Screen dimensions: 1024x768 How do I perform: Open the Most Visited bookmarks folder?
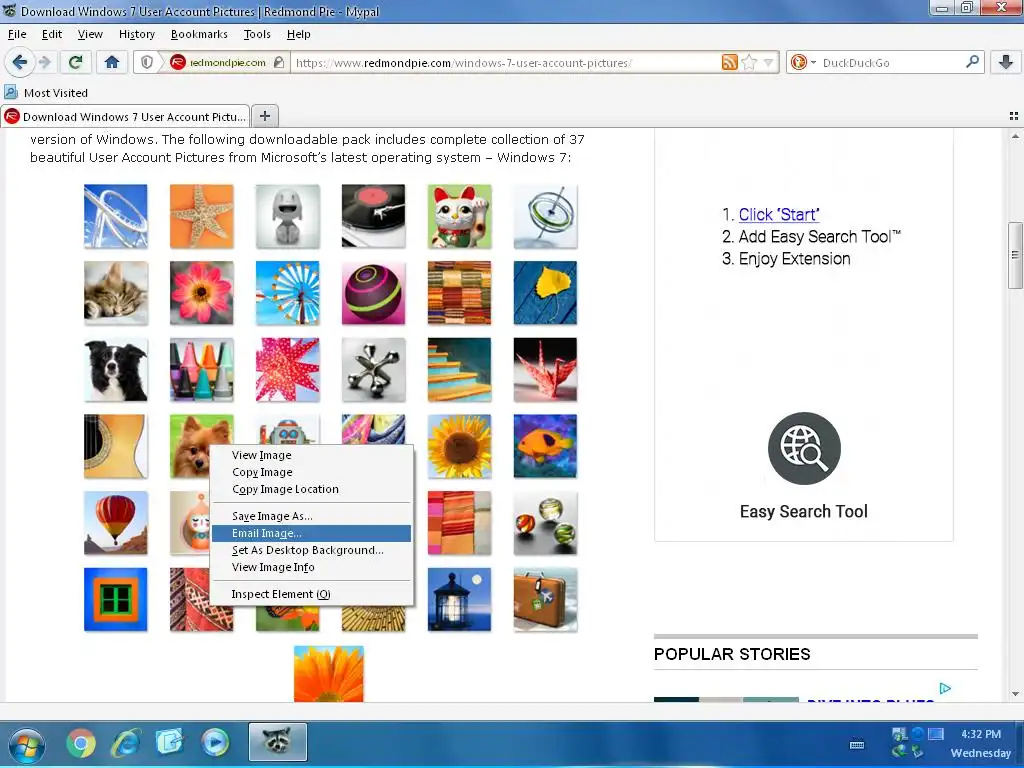point(46,93)
